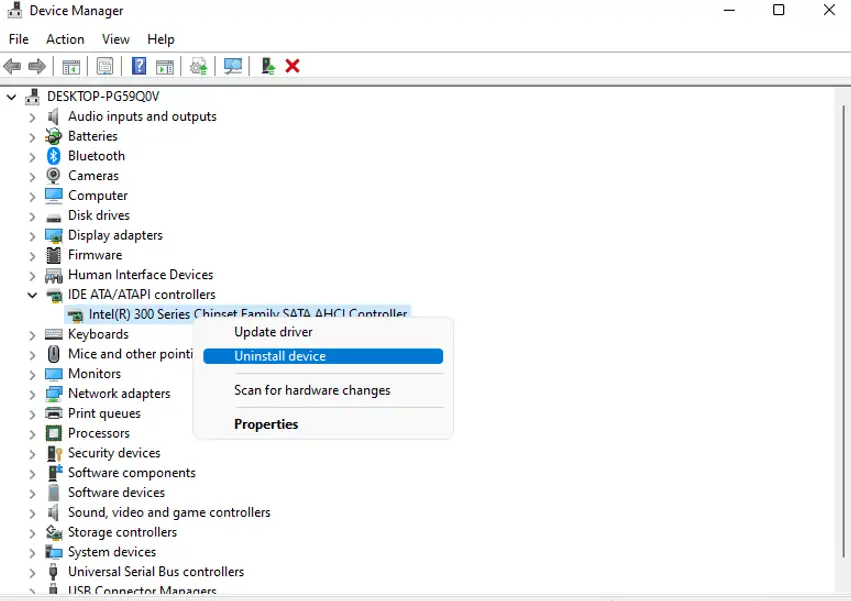Maximize the Device Manager window

pyautogui.click(x=778, y=10)
